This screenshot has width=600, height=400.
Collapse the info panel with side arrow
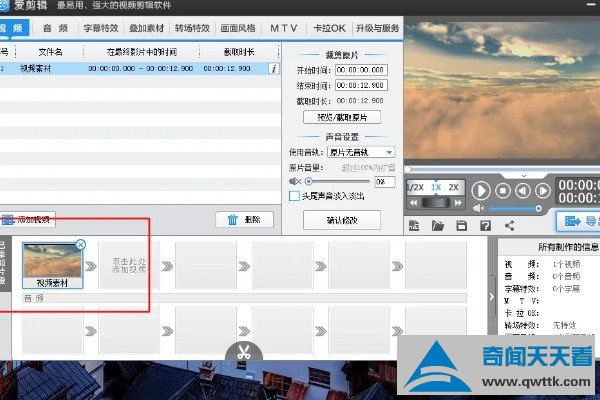tap(491, 296)
